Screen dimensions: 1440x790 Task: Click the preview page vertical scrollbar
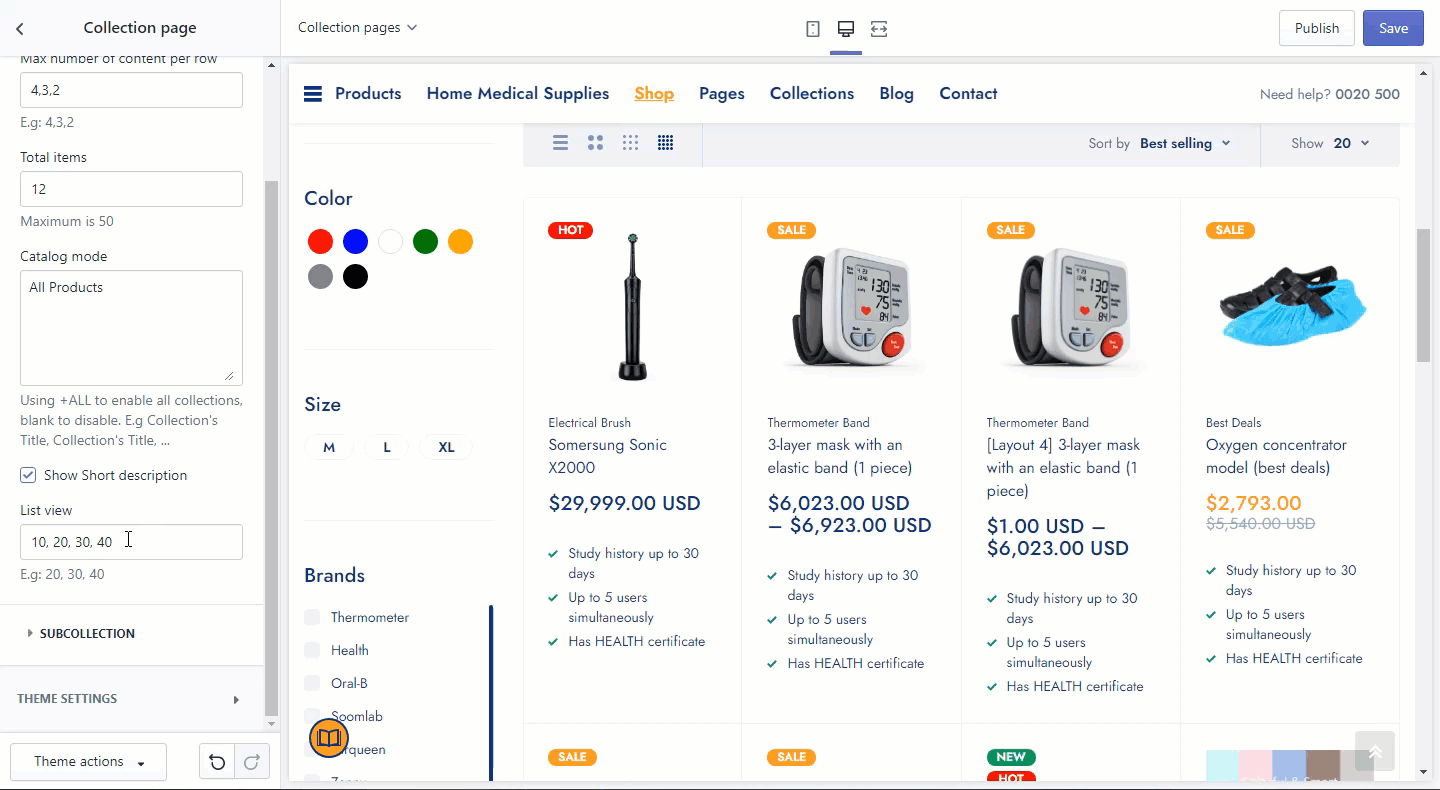1424,295
